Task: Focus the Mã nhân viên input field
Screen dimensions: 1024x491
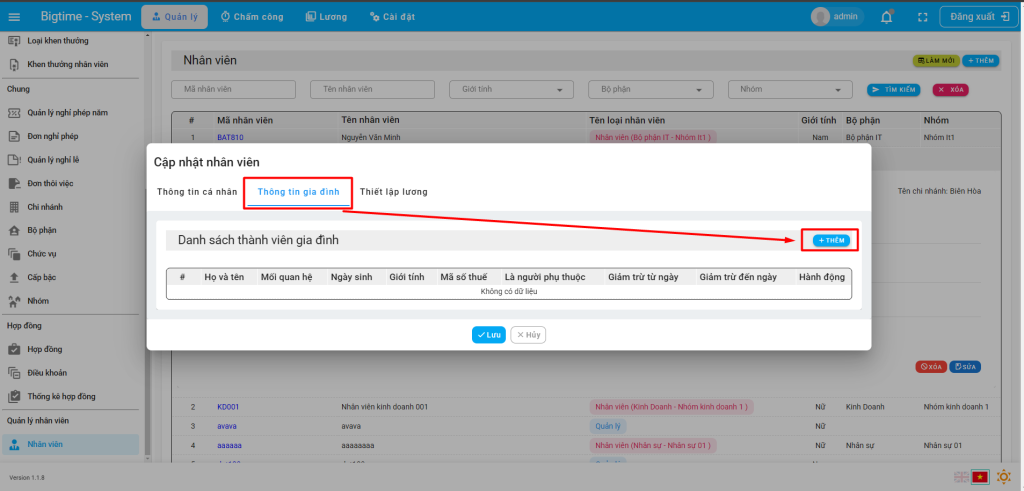Action: 234,89
